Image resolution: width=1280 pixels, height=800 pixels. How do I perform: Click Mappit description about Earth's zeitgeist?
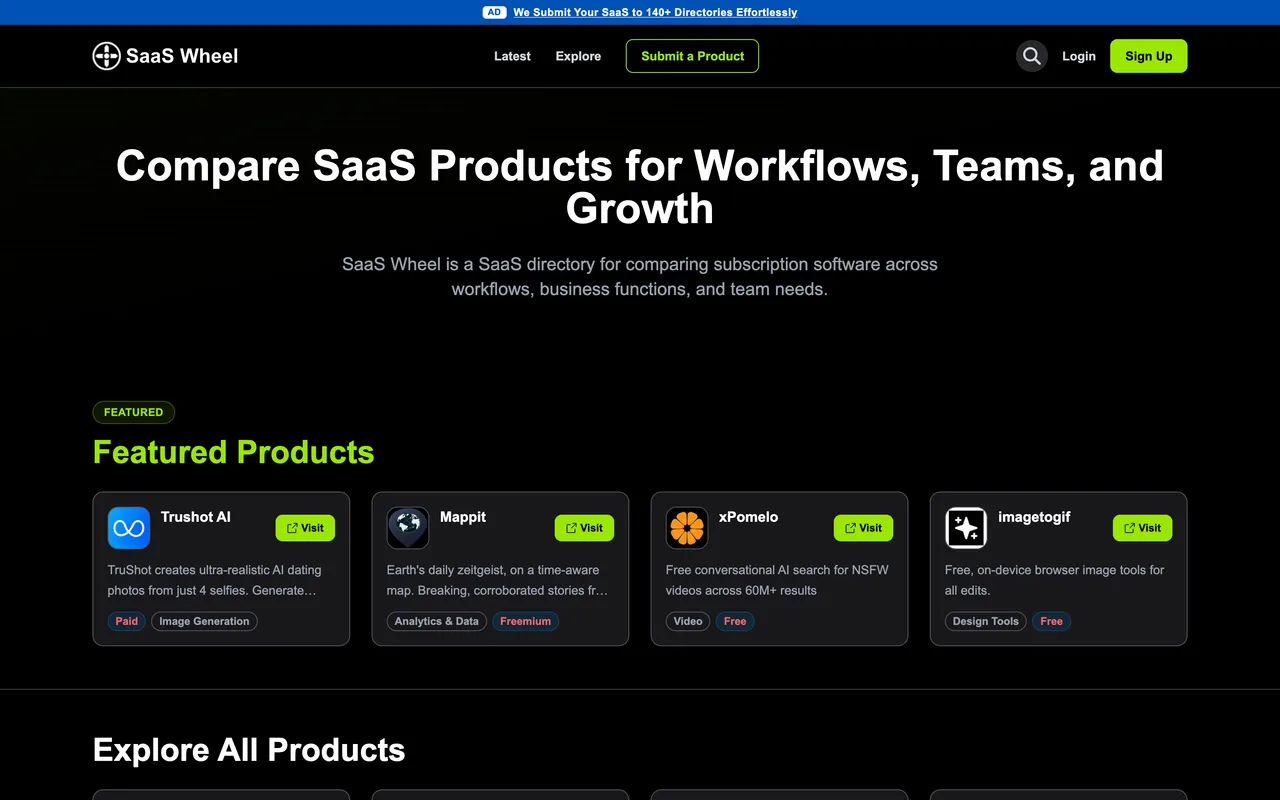(x=497, y=580)
